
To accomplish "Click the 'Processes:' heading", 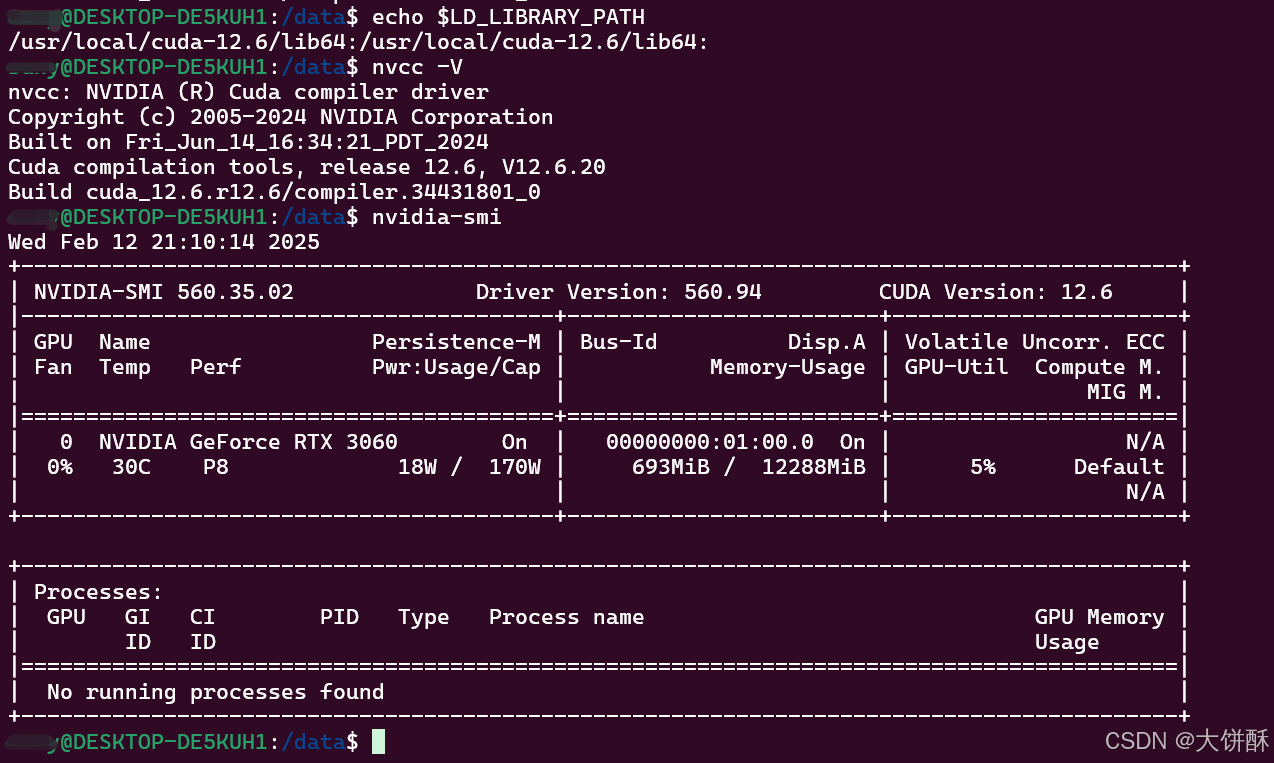I will point(99,592).
